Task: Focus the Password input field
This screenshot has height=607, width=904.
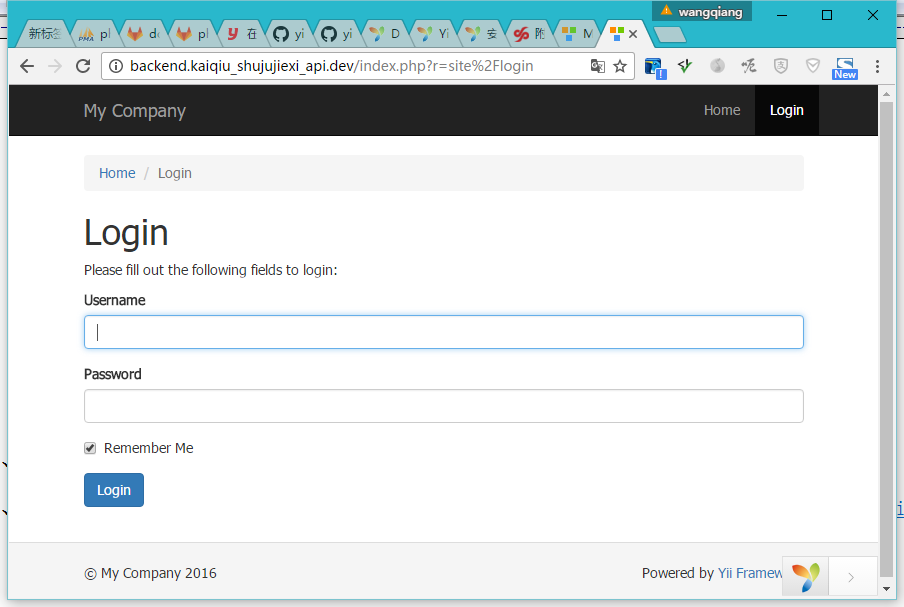Action: [x=444, y=406]
